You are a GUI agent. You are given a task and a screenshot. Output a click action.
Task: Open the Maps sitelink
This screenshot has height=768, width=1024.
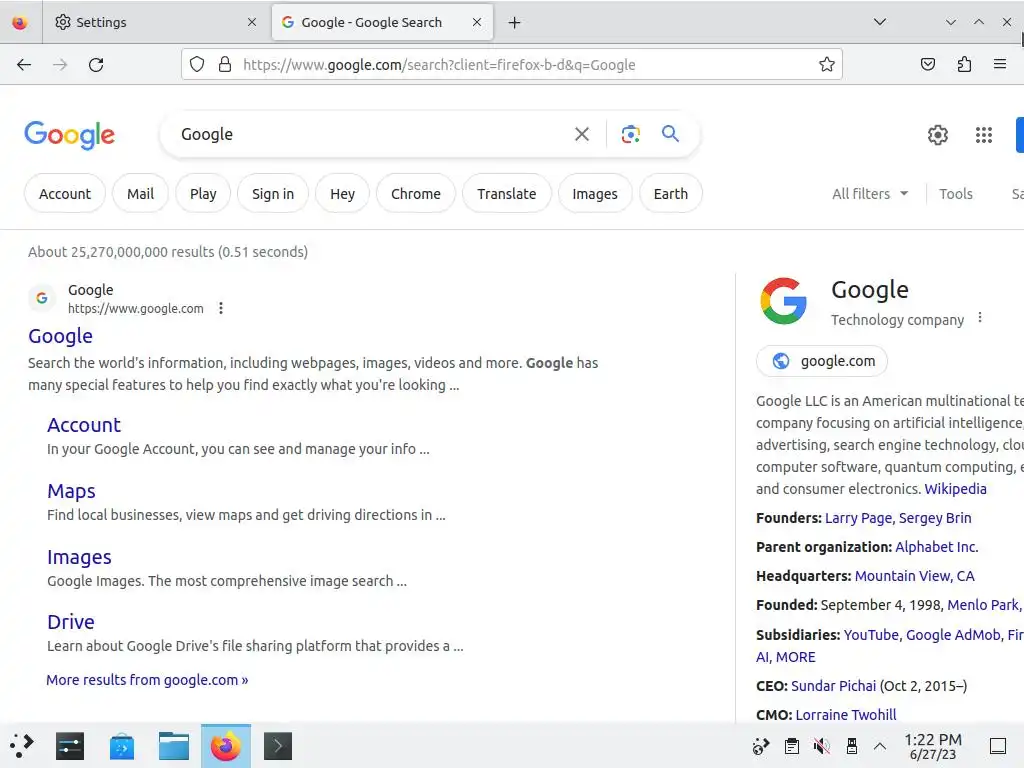point(71,491)
